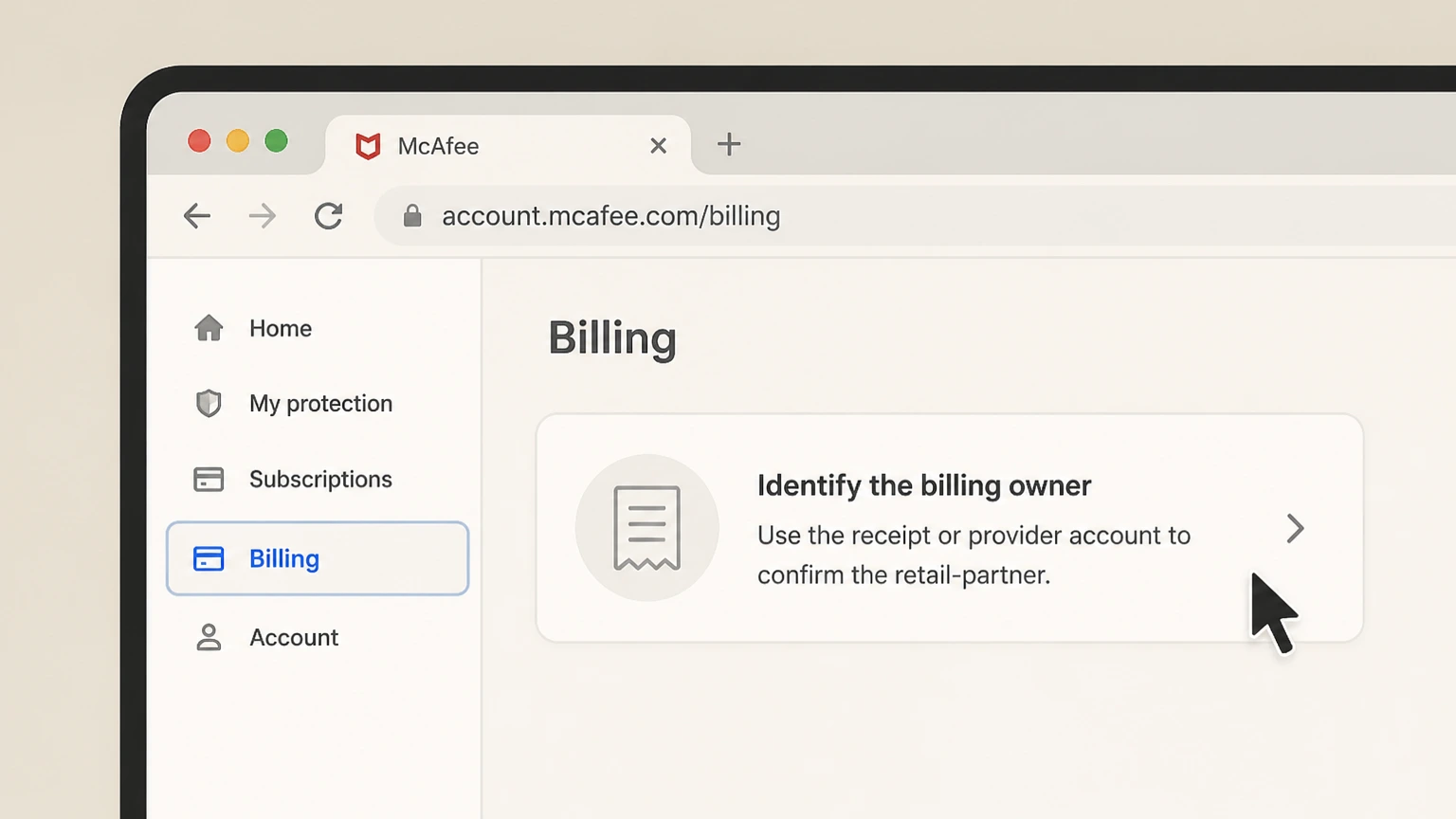The width and height of the screenshot is (1456, 819).
Task: Click the Home house icon
Action: point(209,328)
